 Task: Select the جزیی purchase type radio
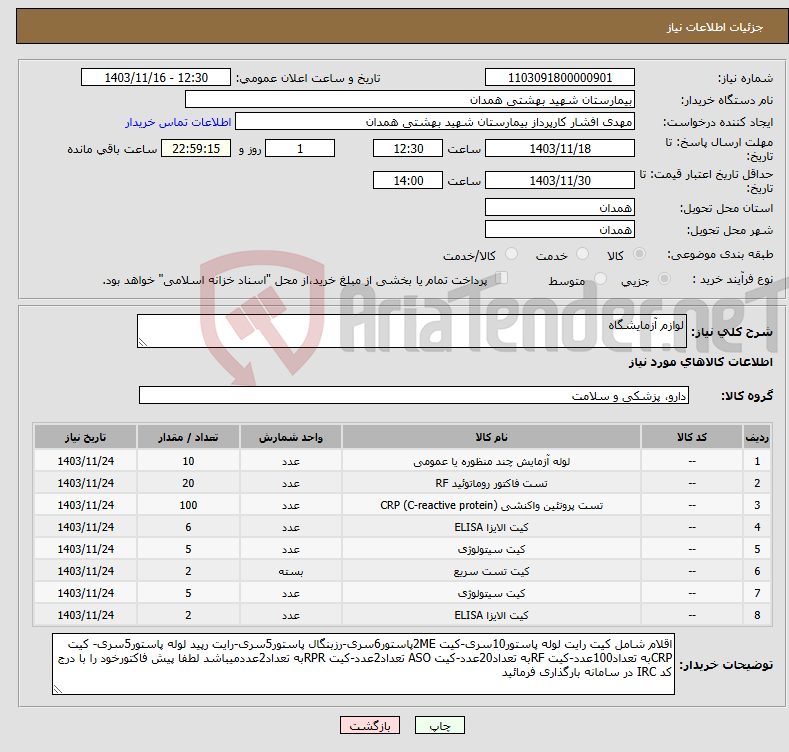coord(664,279)
